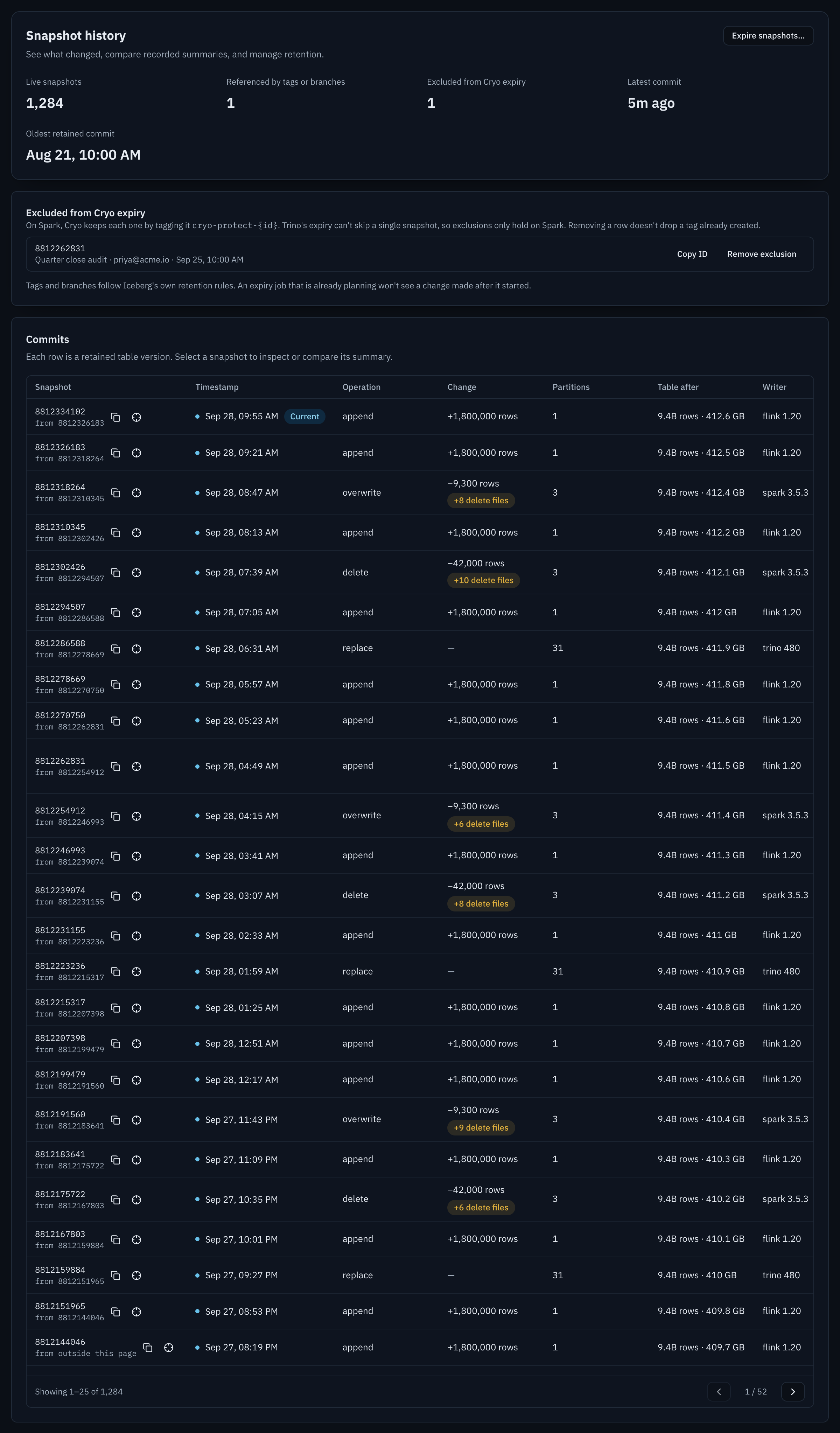The height and width of the screenshot is (1433, 840).
Task: Copy snapshot ID 8812326183
Action: pos(115,453)
